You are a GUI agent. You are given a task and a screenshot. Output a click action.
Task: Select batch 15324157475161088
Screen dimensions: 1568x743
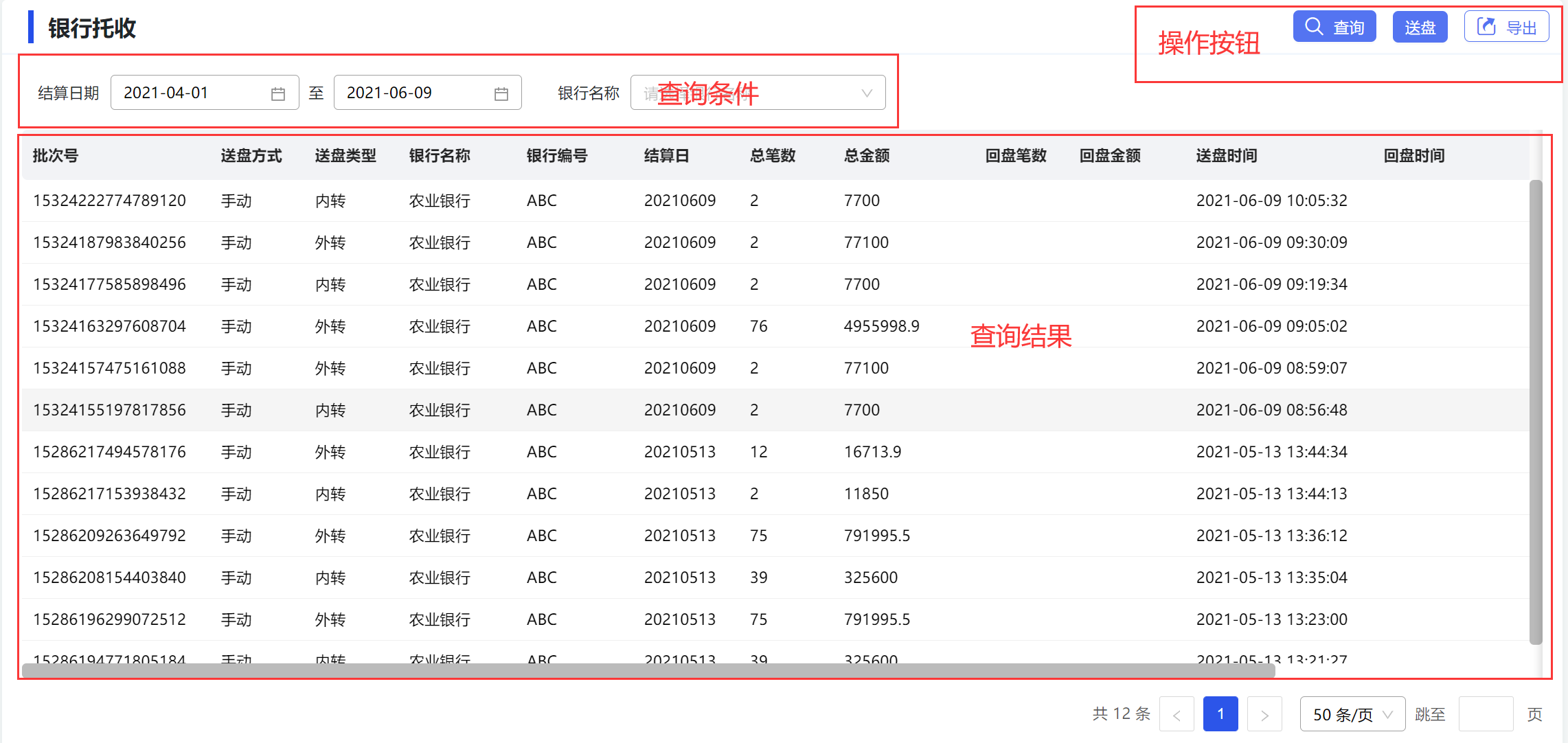coord(110,368)
